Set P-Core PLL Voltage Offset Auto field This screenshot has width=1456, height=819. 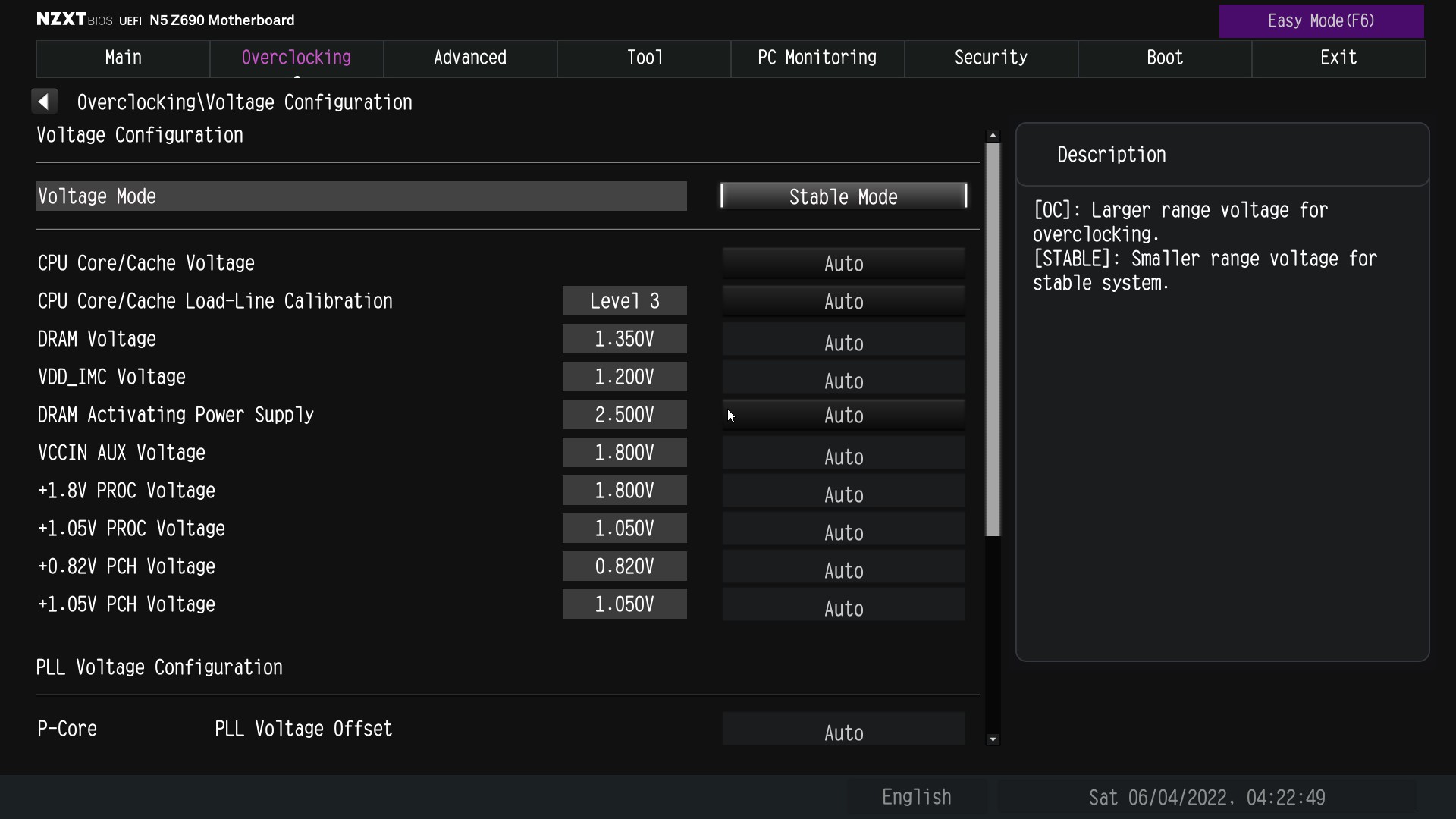(x=843, y=729)
